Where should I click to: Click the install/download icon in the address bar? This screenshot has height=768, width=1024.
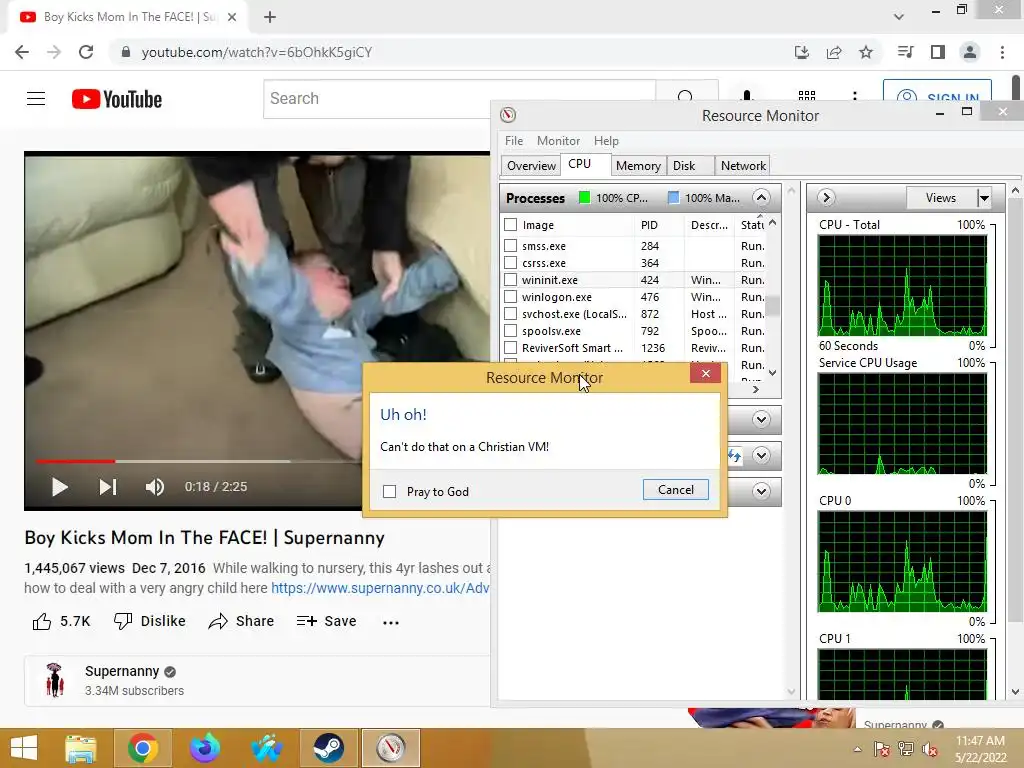pos(802,52)
